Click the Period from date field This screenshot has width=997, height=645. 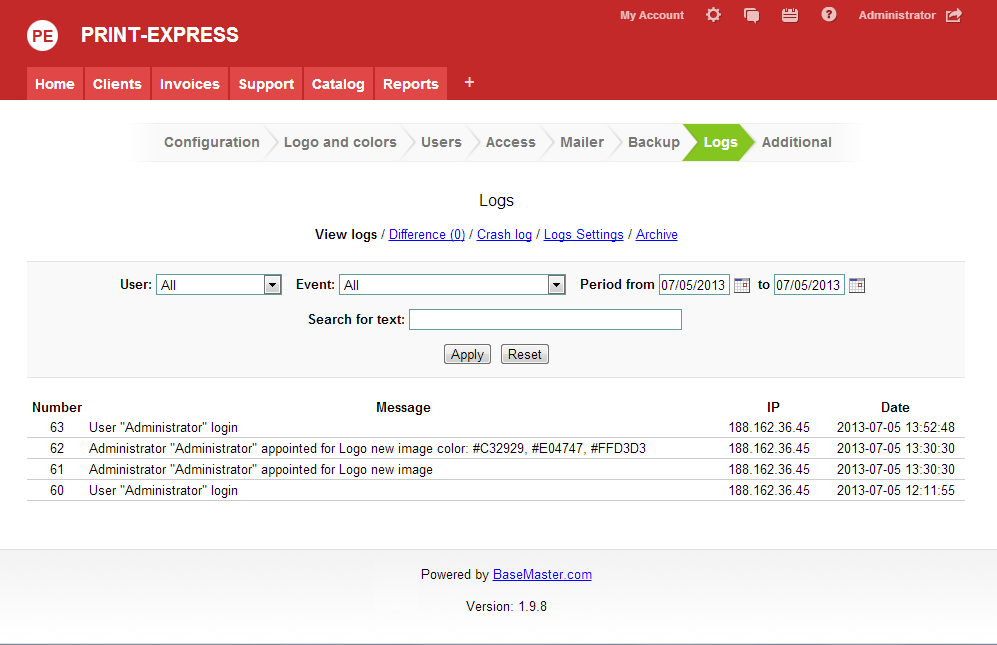point(694,285)
